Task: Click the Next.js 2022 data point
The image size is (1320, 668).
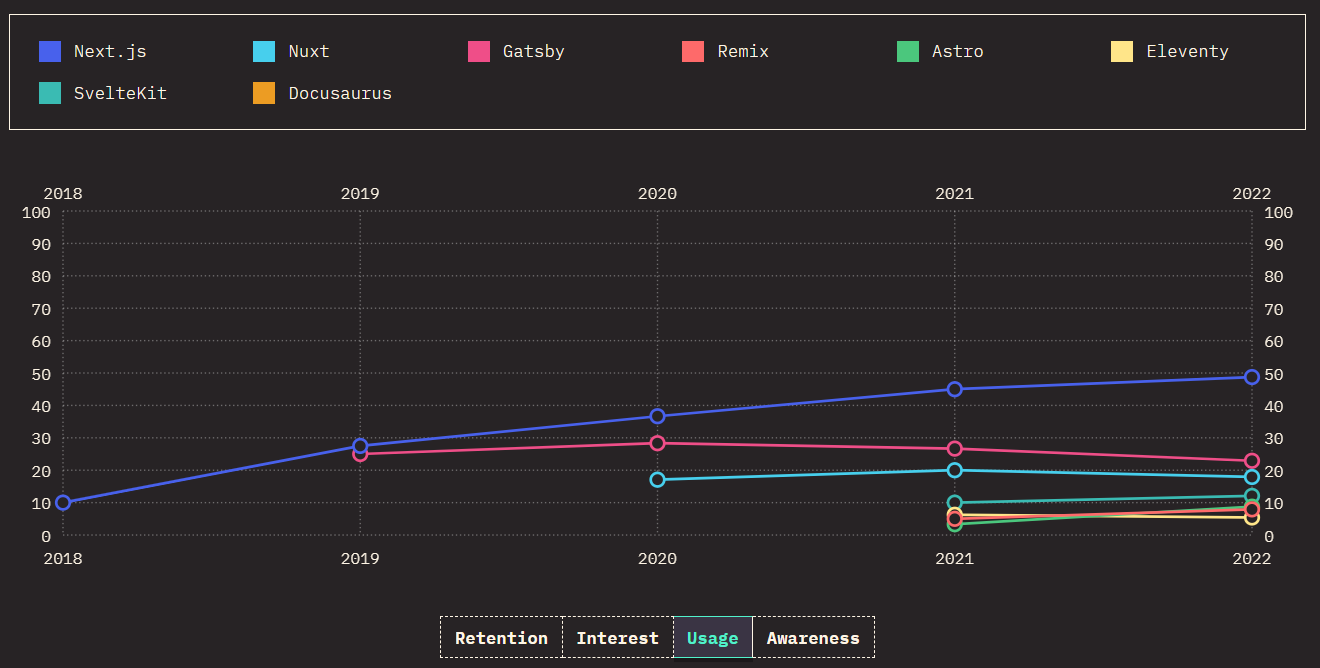Action: (1251, 377)
